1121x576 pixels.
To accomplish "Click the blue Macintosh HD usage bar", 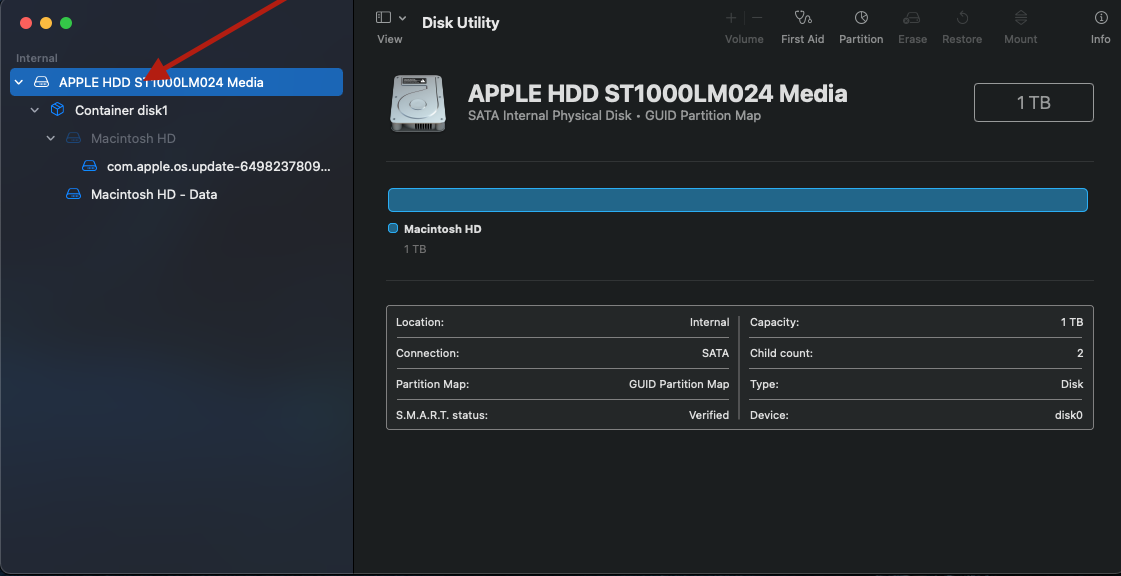I will pyautogui.click(x=737, y=200).
